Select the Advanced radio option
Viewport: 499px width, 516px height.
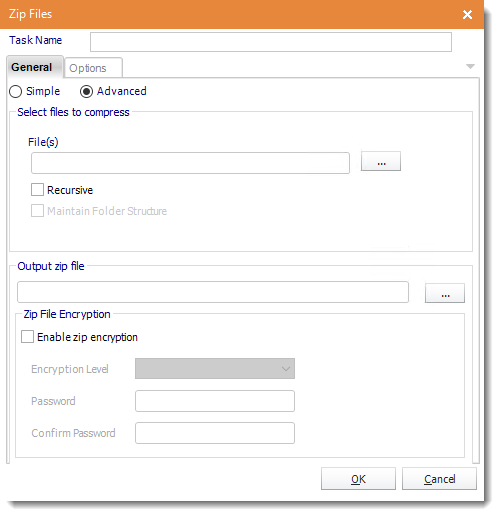[x=86, y=91]
